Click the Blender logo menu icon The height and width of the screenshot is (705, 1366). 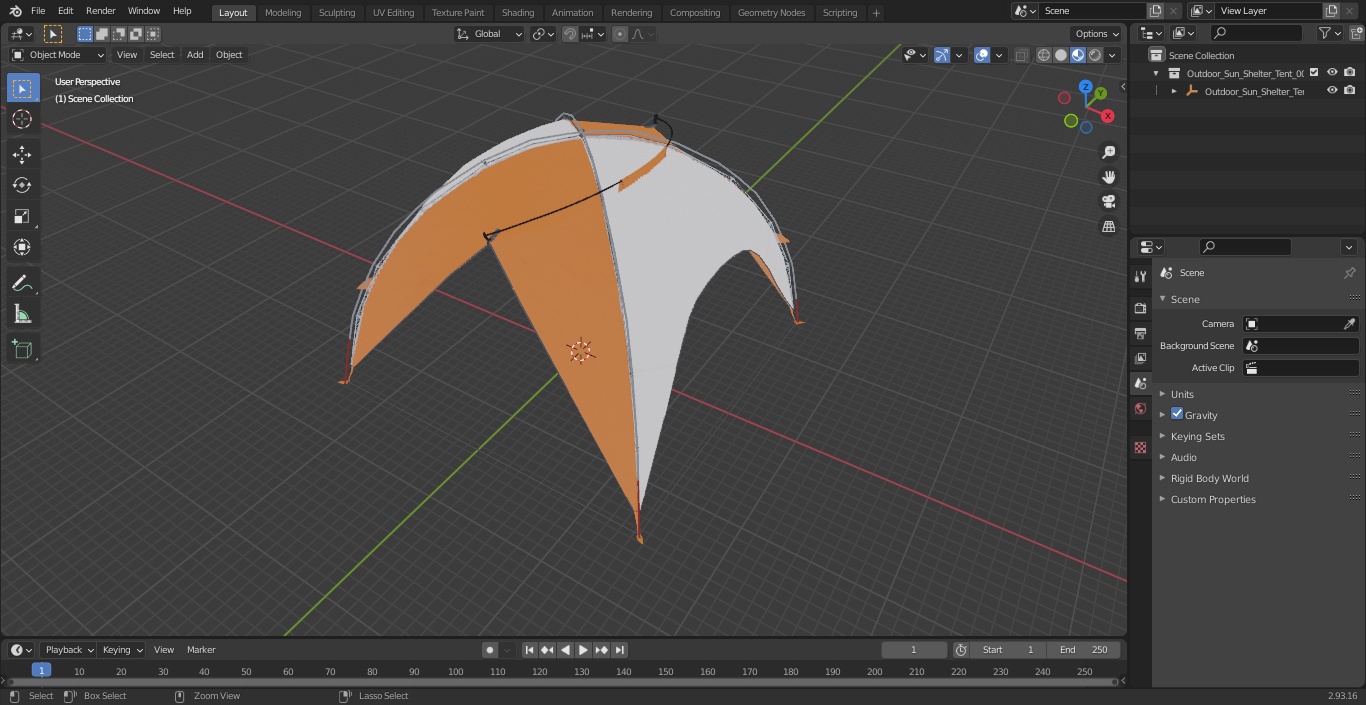coord(15,11)
